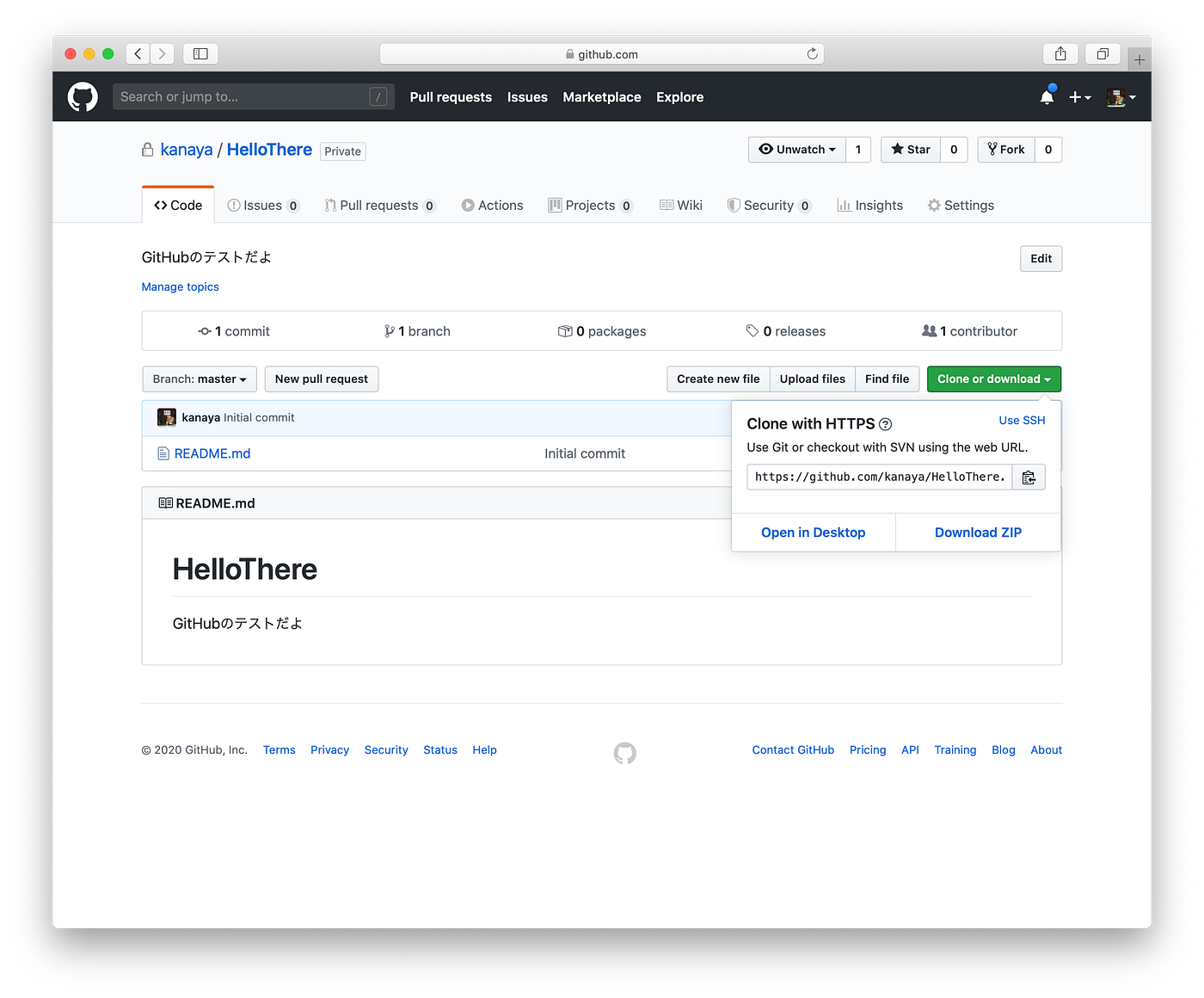Open Terms in footer
Viewport: 1204px width, 998px height.
point(279,750)
